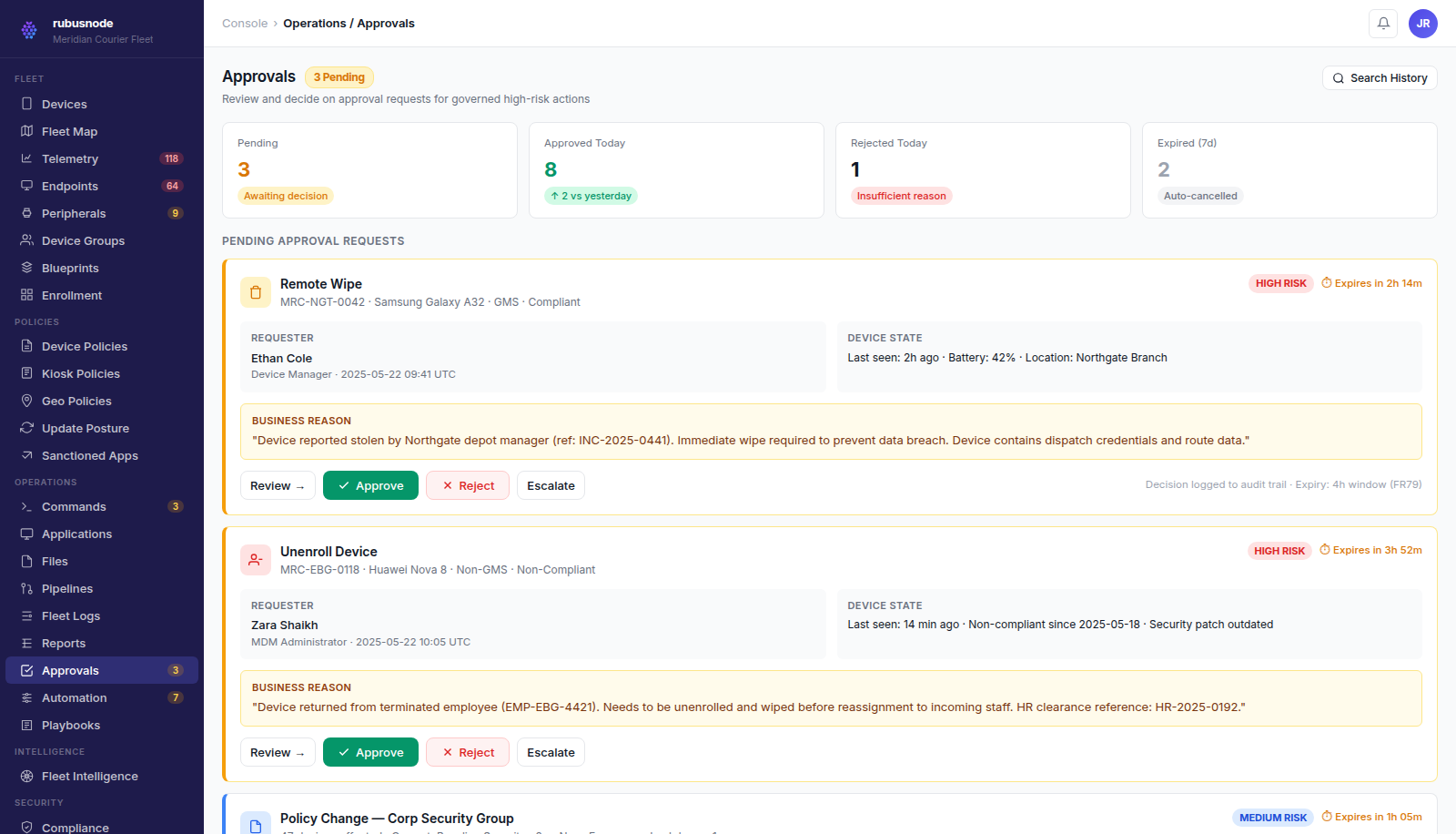
Task: Click requester name Ethan Cole
Action: (281, 359)
